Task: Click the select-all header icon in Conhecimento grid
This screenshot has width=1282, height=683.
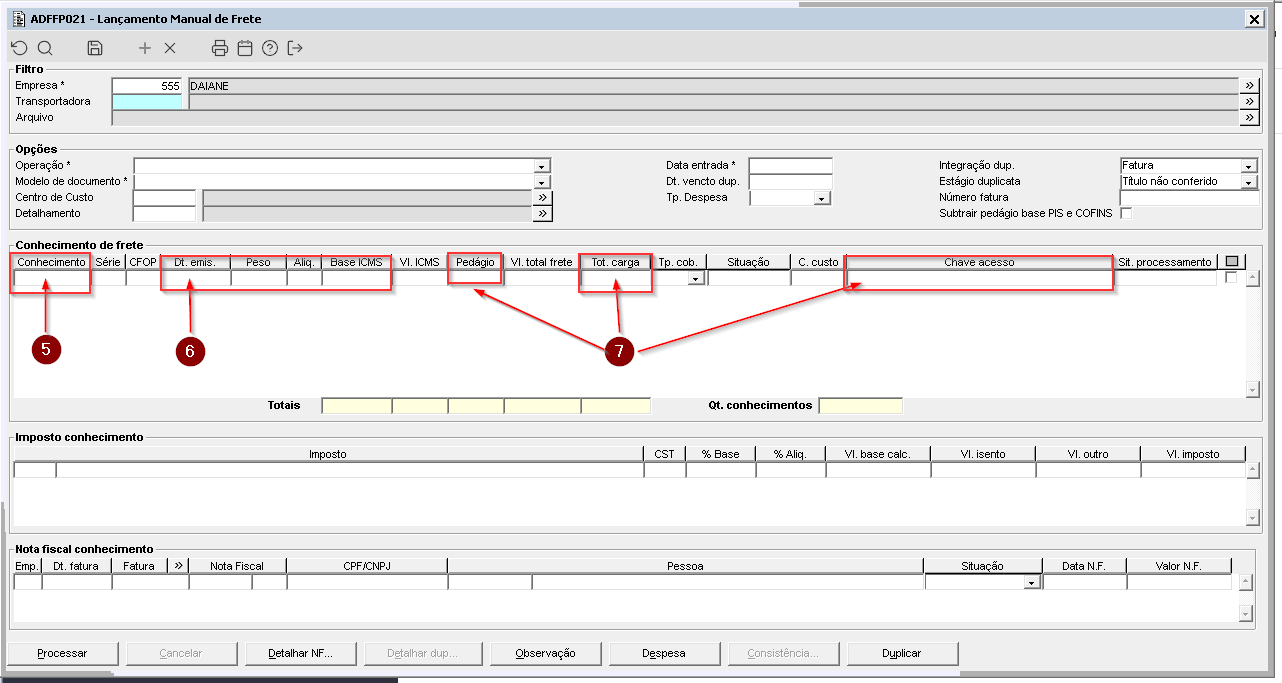Action: tap(1232, 262)
